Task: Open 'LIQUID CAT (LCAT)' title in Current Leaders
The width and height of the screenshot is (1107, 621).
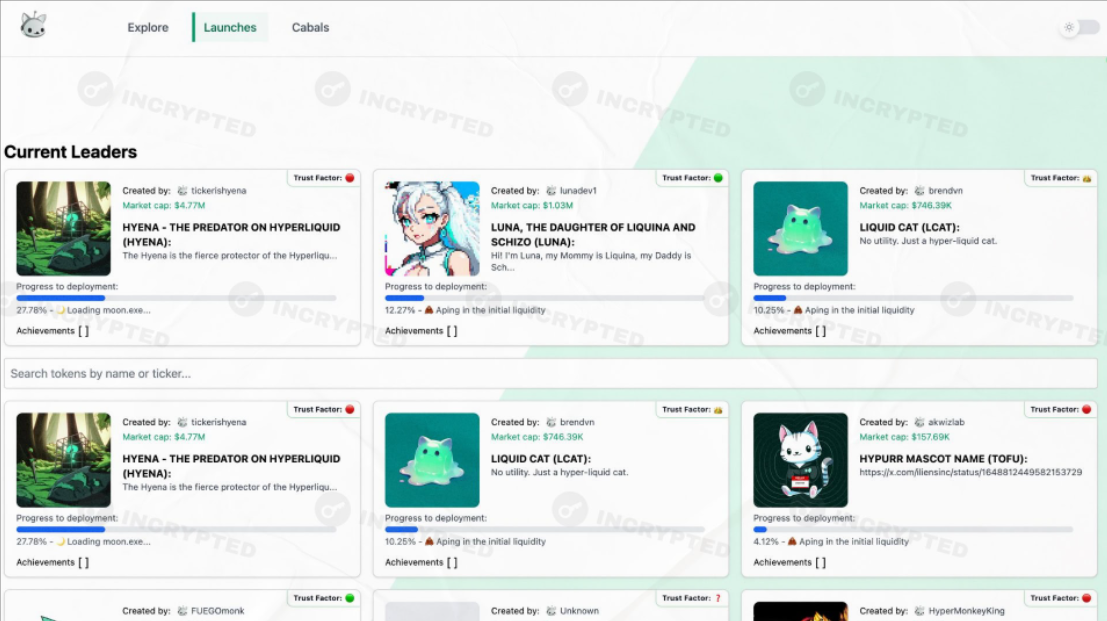Action: [909, 227]
